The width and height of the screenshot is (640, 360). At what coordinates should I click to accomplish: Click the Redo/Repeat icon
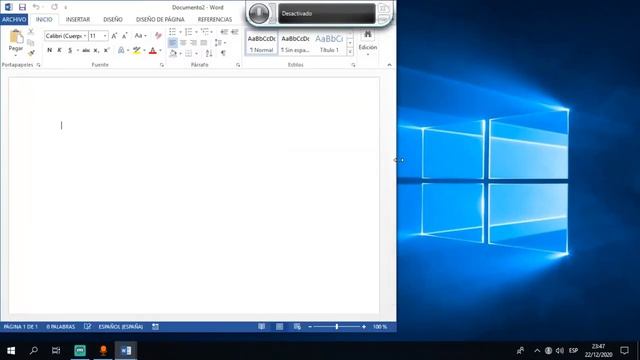tap(54, 7)
